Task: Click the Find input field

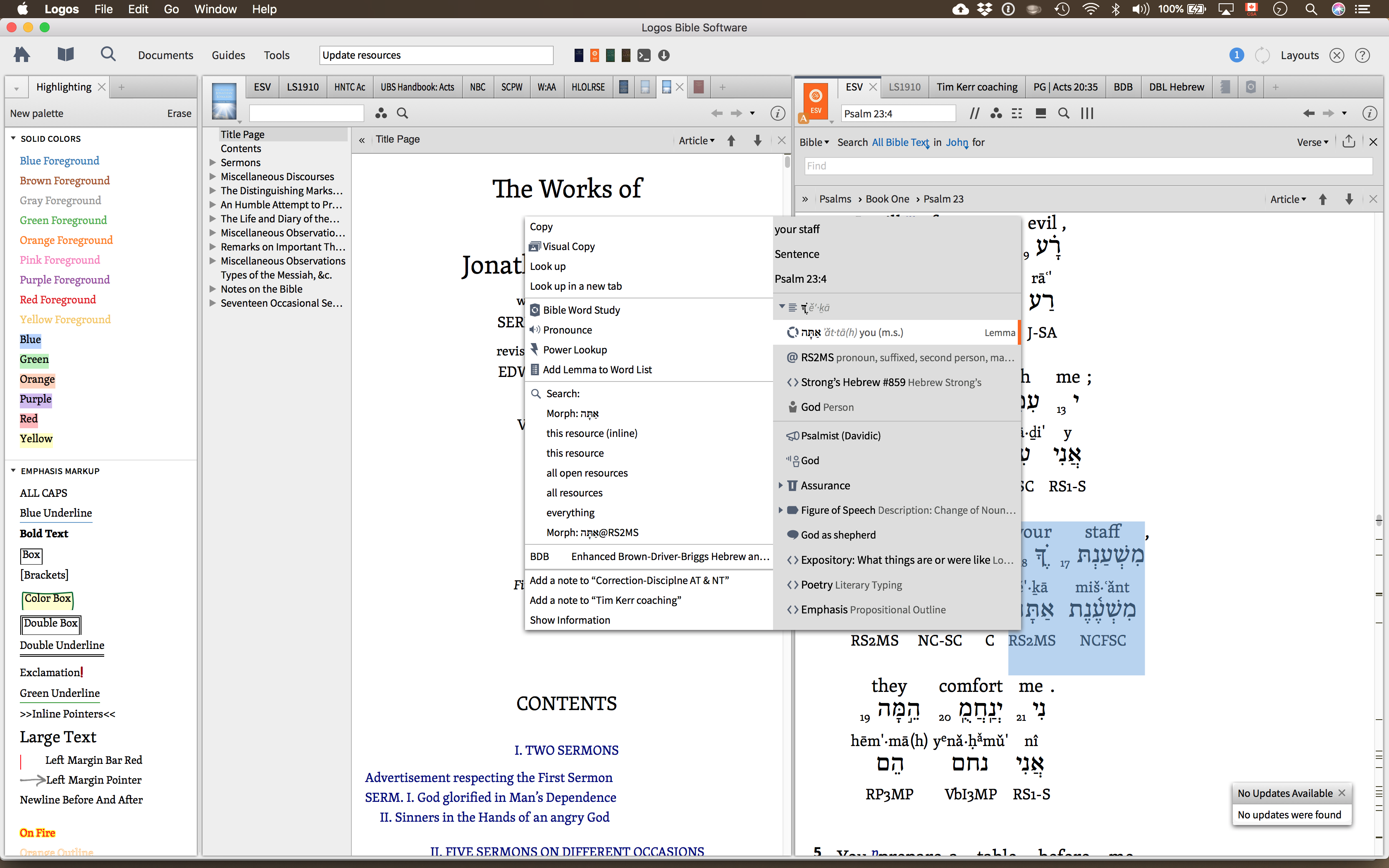Action: click(1088, 166)
